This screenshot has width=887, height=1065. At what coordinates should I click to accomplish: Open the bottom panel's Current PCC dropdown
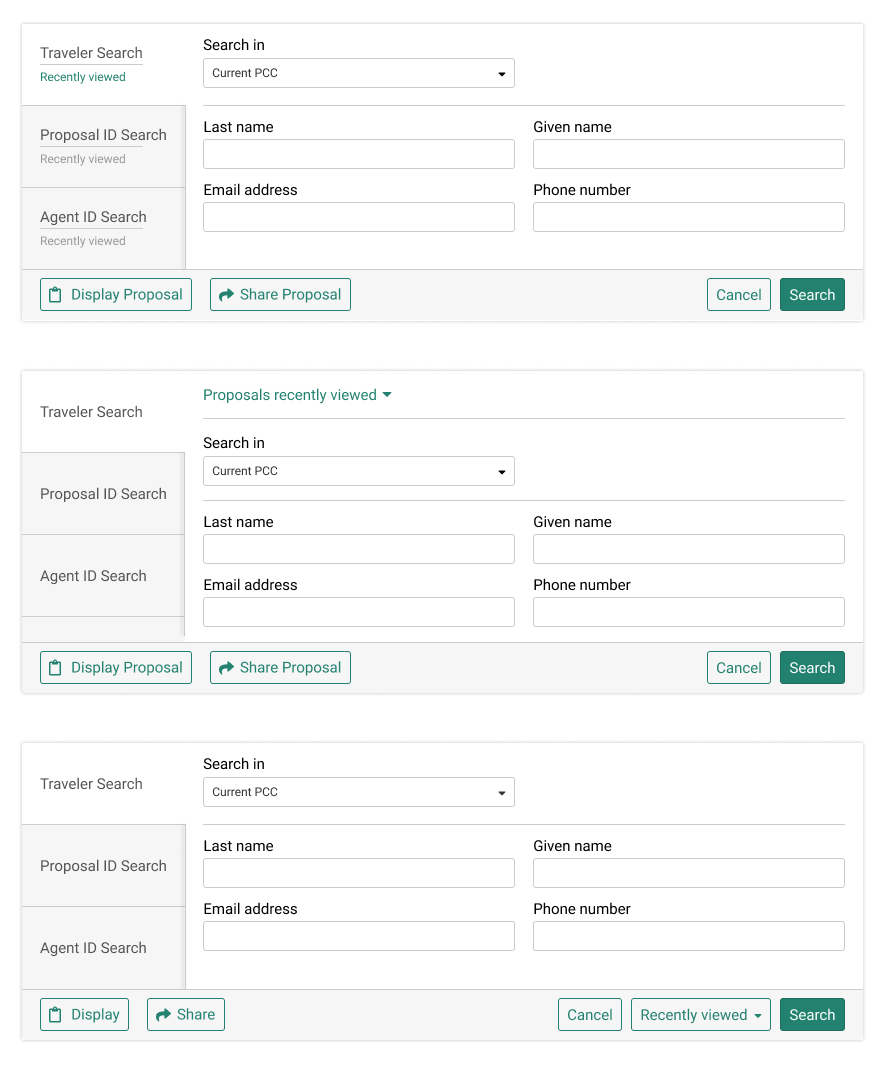coord(359,792)
